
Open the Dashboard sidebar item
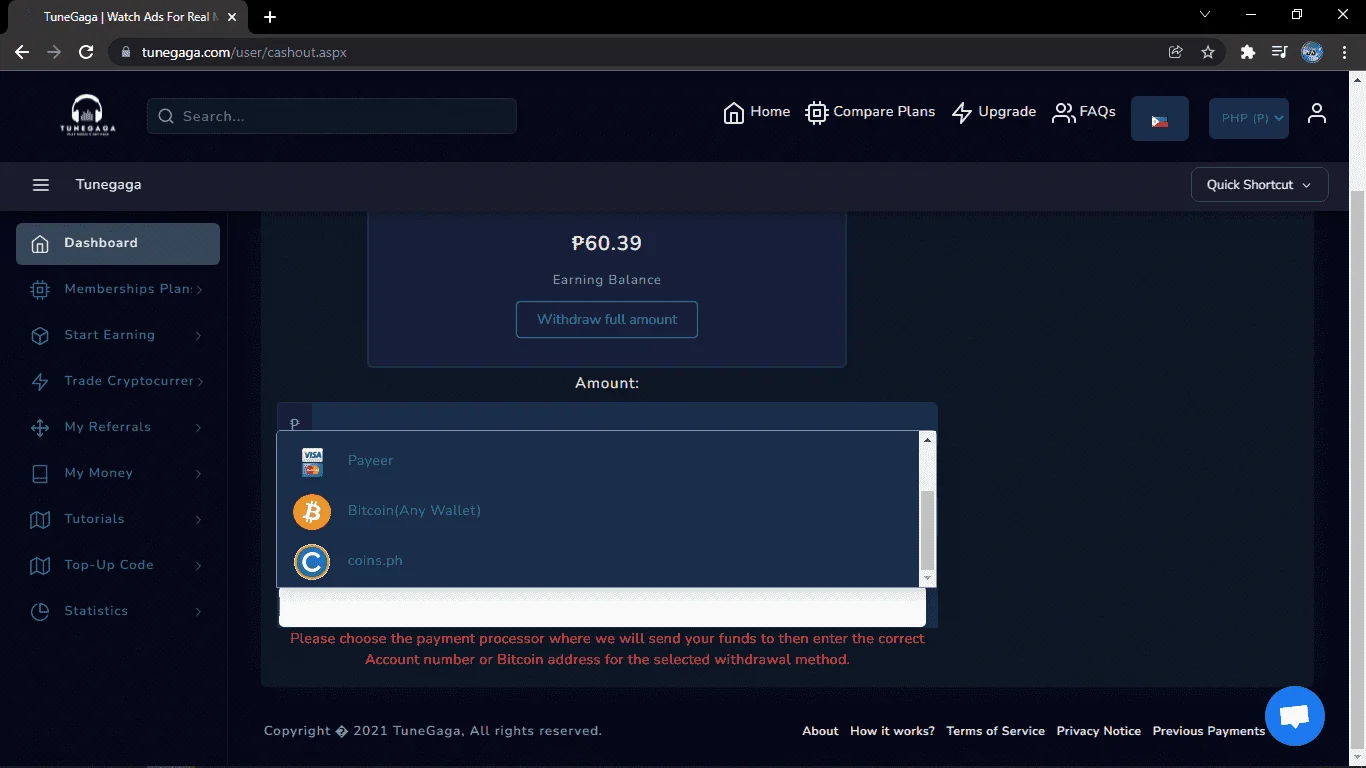(118, 244)
